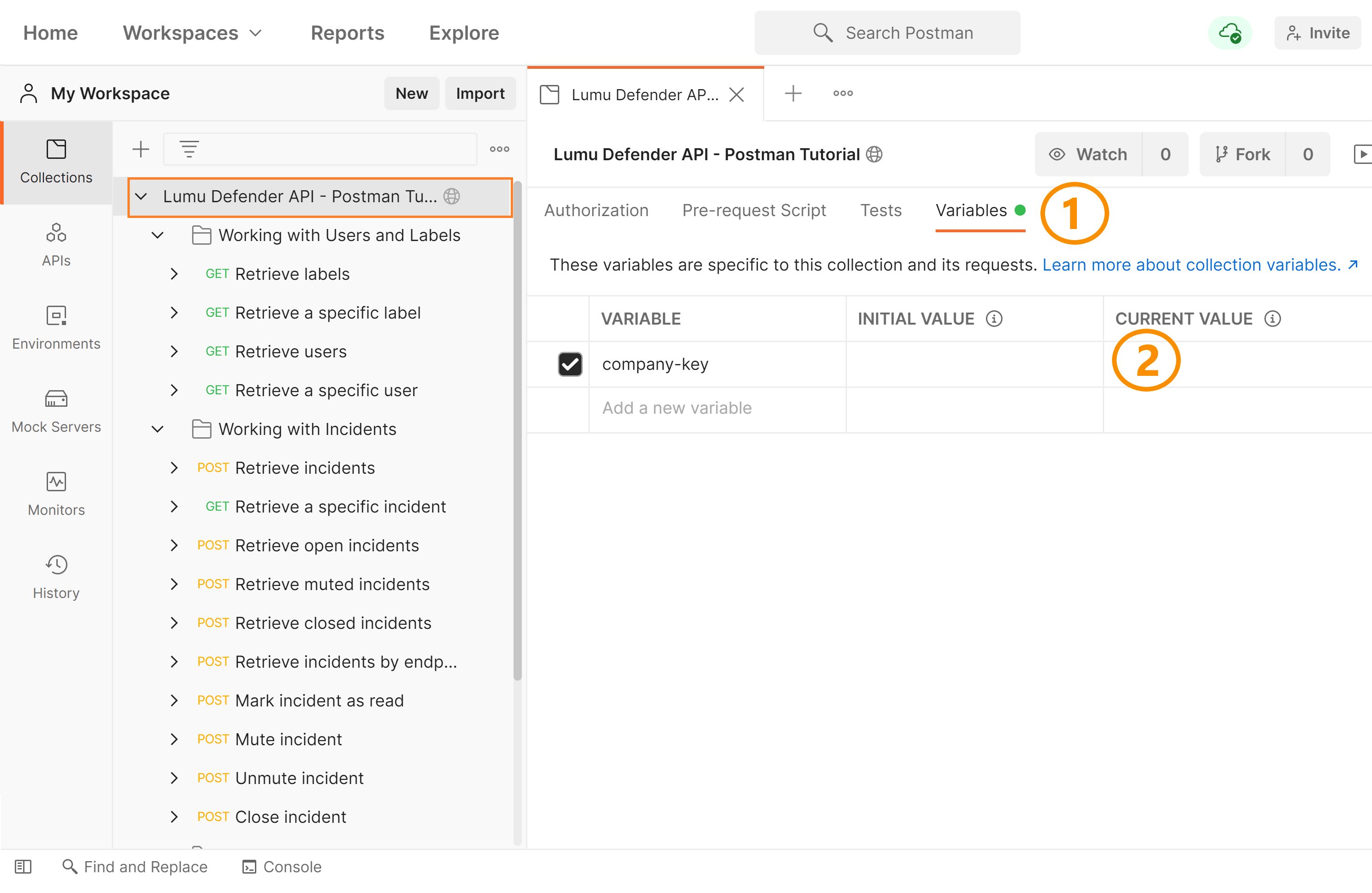Screen dimensions: 1372x893
Task: Click the cloud sync status icon
Action: (x=1229, y=33)
